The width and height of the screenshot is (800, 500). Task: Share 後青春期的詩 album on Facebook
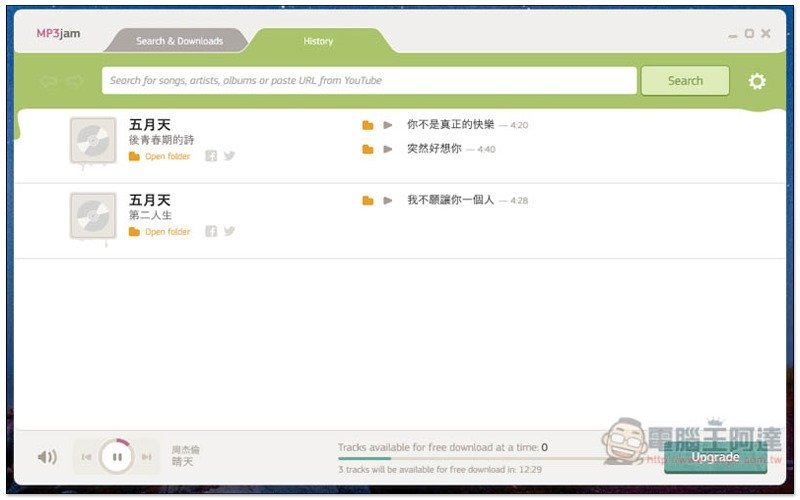point(211,156)
